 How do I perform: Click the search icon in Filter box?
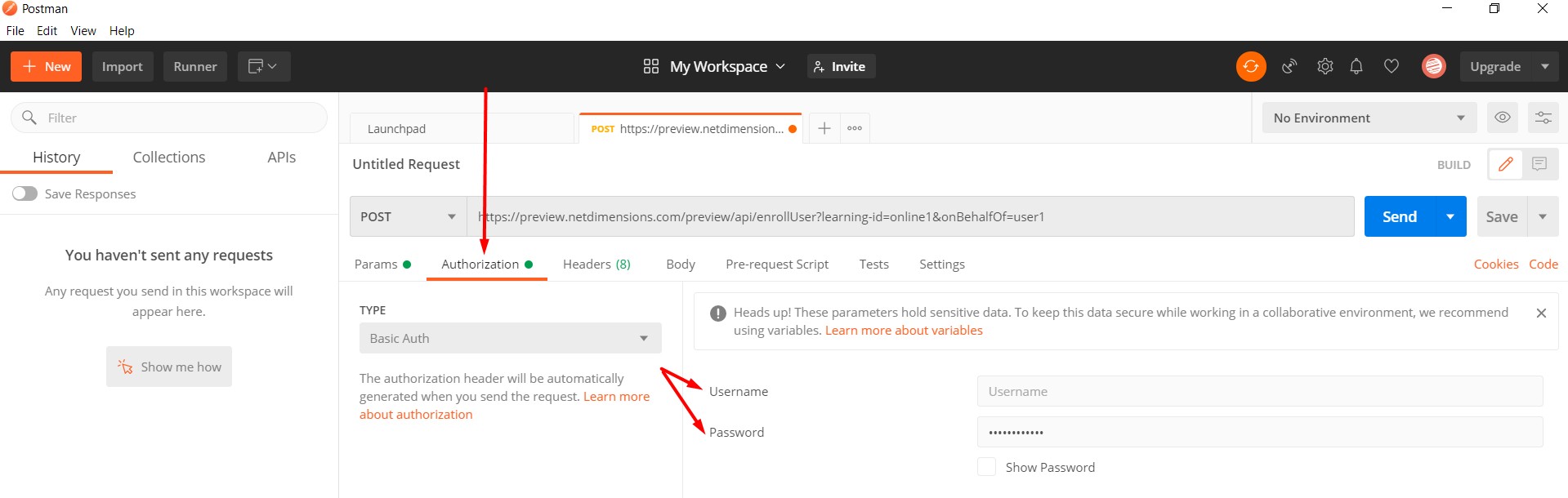[x=29, y=118]
